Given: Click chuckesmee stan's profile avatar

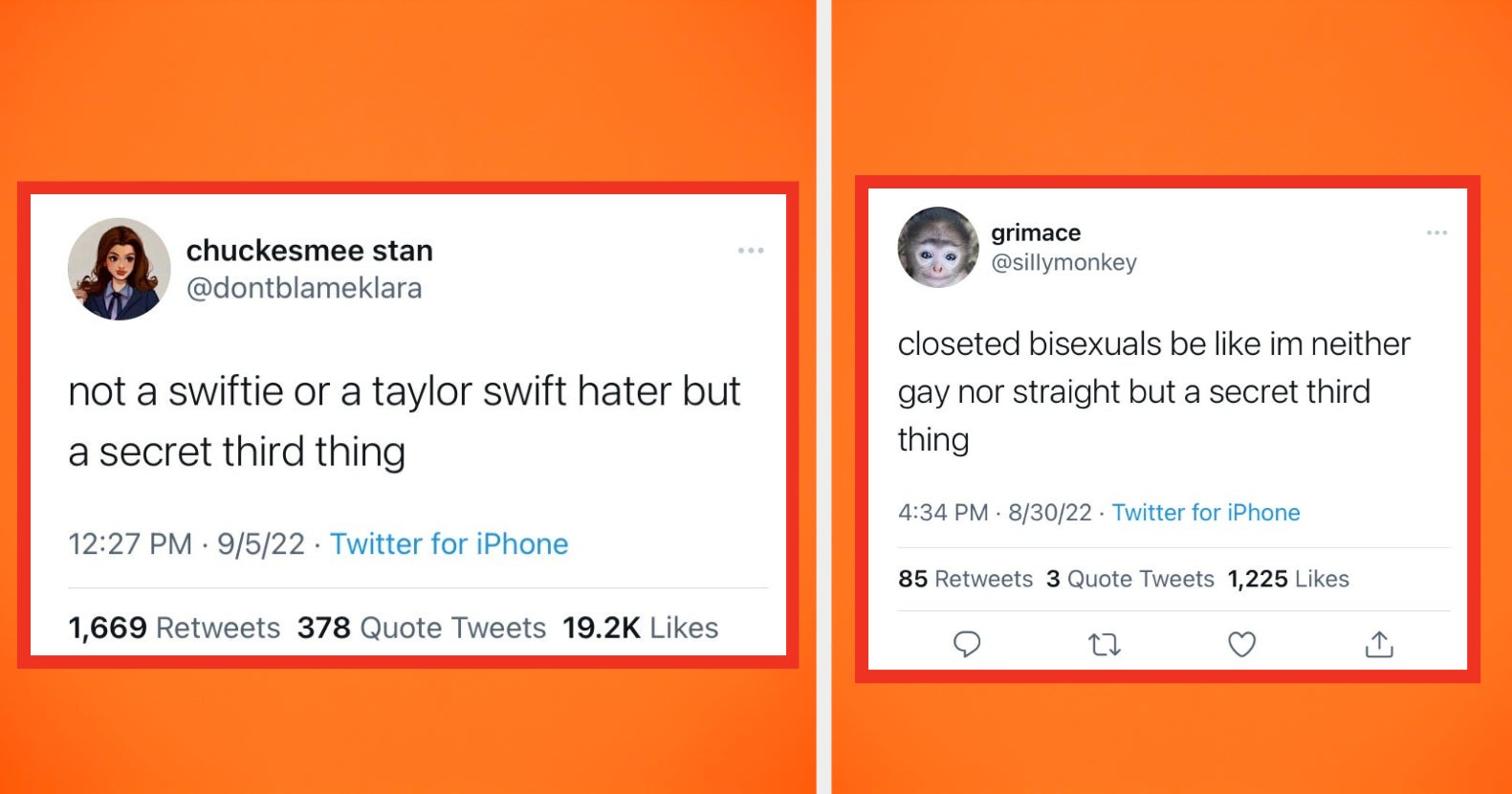Looking at the screenshot, I should (119, 268).
